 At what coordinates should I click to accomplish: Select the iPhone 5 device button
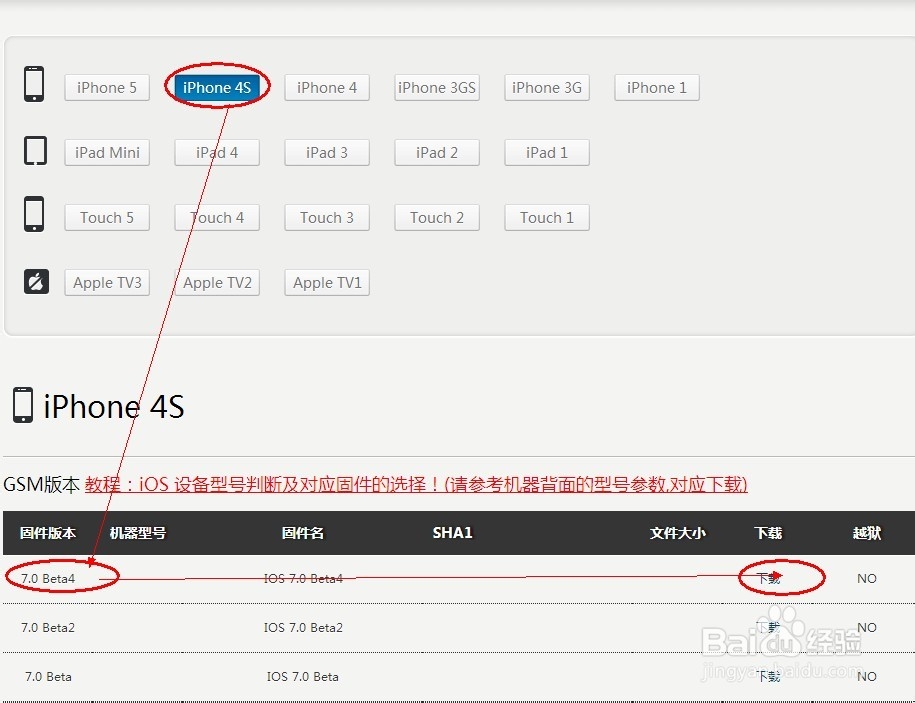point(107,88)
